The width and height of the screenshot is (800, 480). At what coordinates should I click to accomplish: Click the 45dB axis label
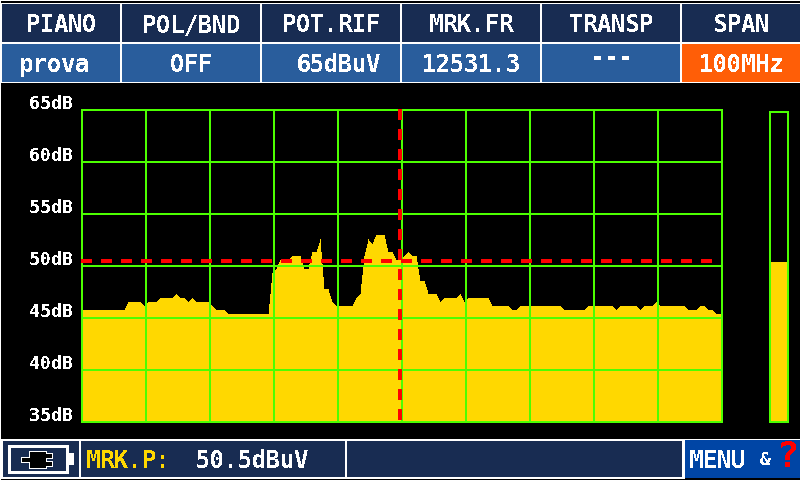pyautogui.click(x=51, y=311)
